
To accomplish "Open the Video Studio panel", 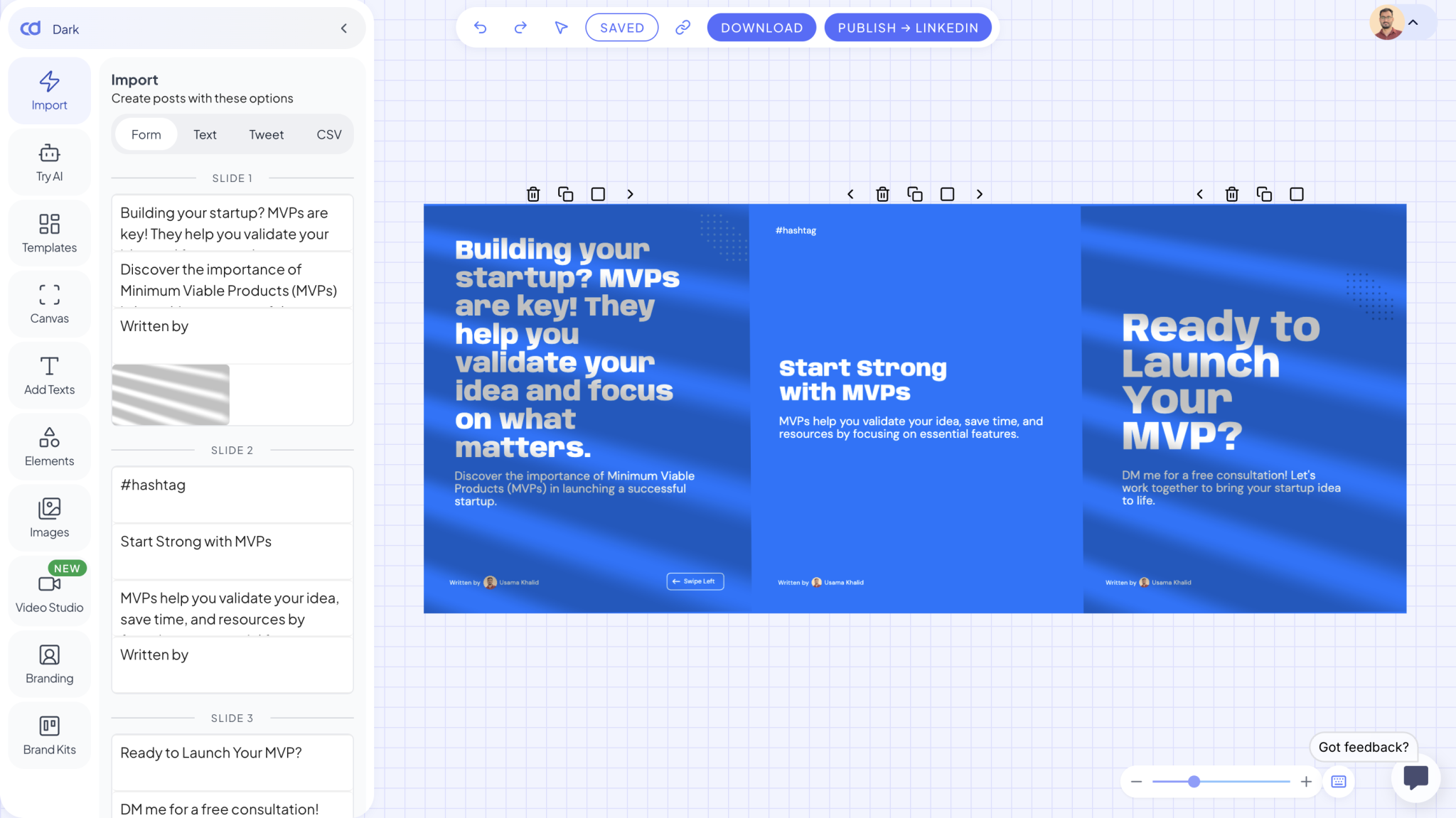I will tap(49, 591).
